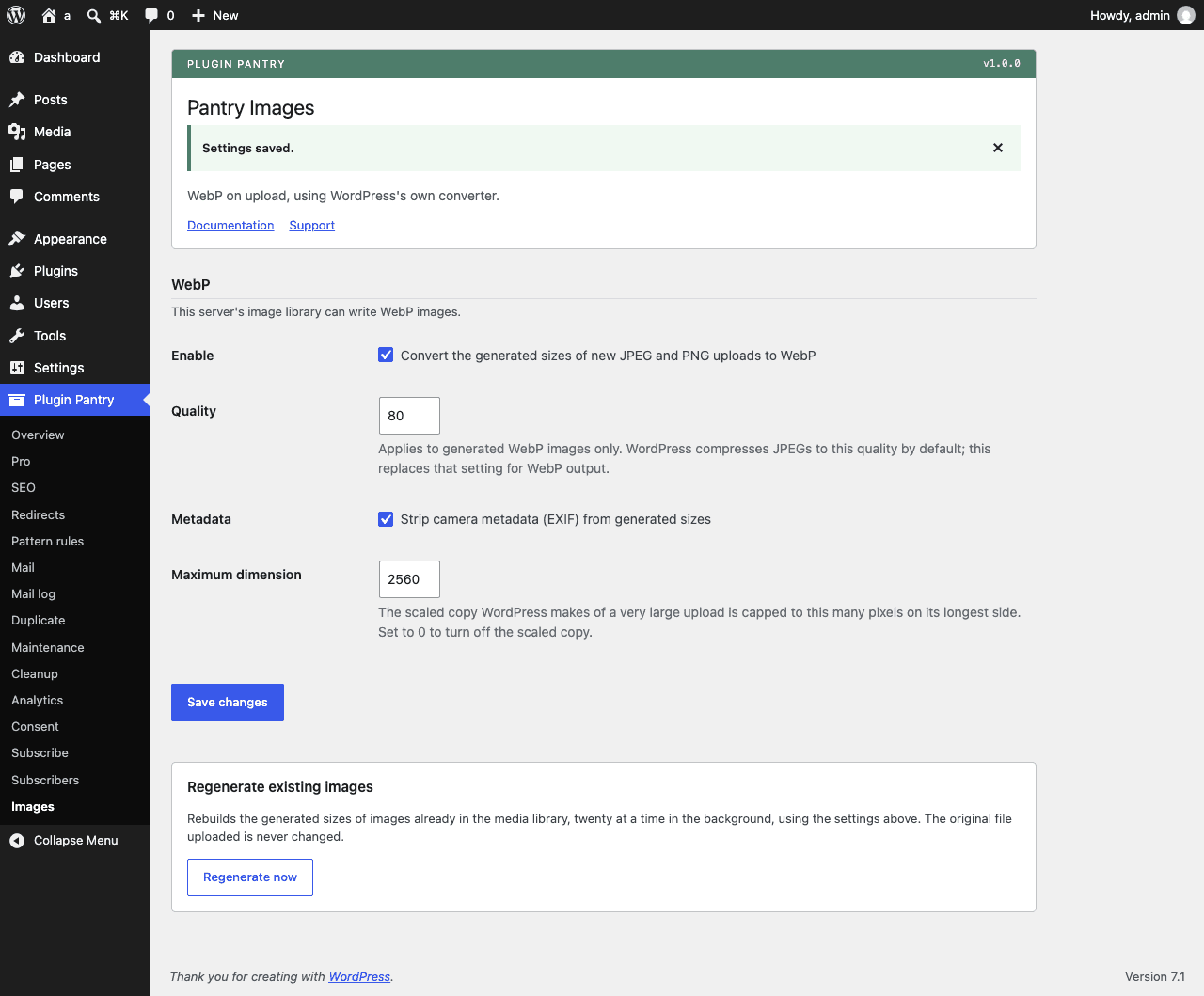Focus the Maximum dimension input field
The width and height of the screenshot is (1204, 996).
tap(409, 579)
